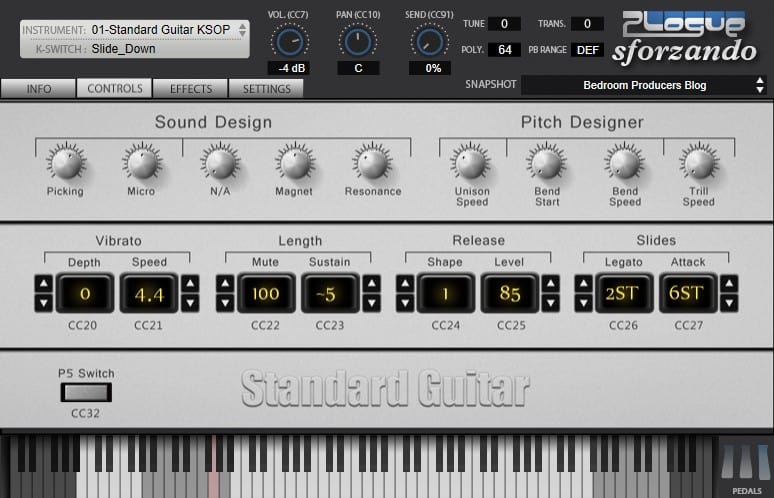The width and height of the screenshot is (774, 498).
Task: Increase Vibrato Speed with up arrow
Action: [190, 283]
